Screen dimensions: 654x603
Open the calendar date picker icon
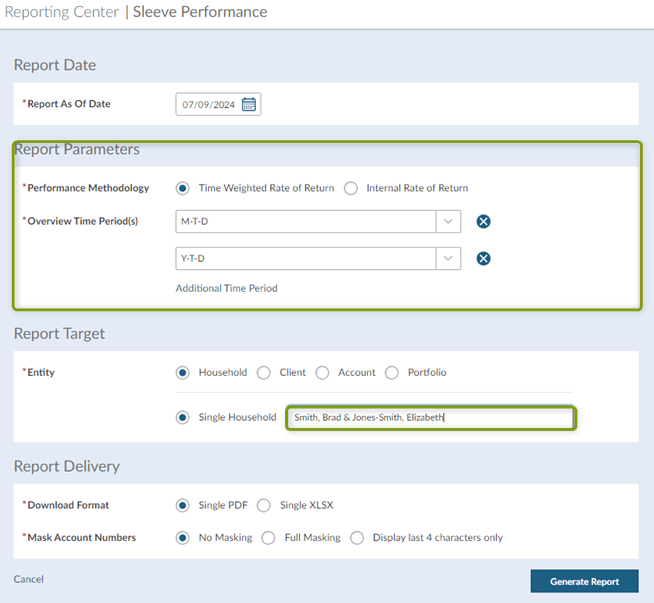click(249, 104)
